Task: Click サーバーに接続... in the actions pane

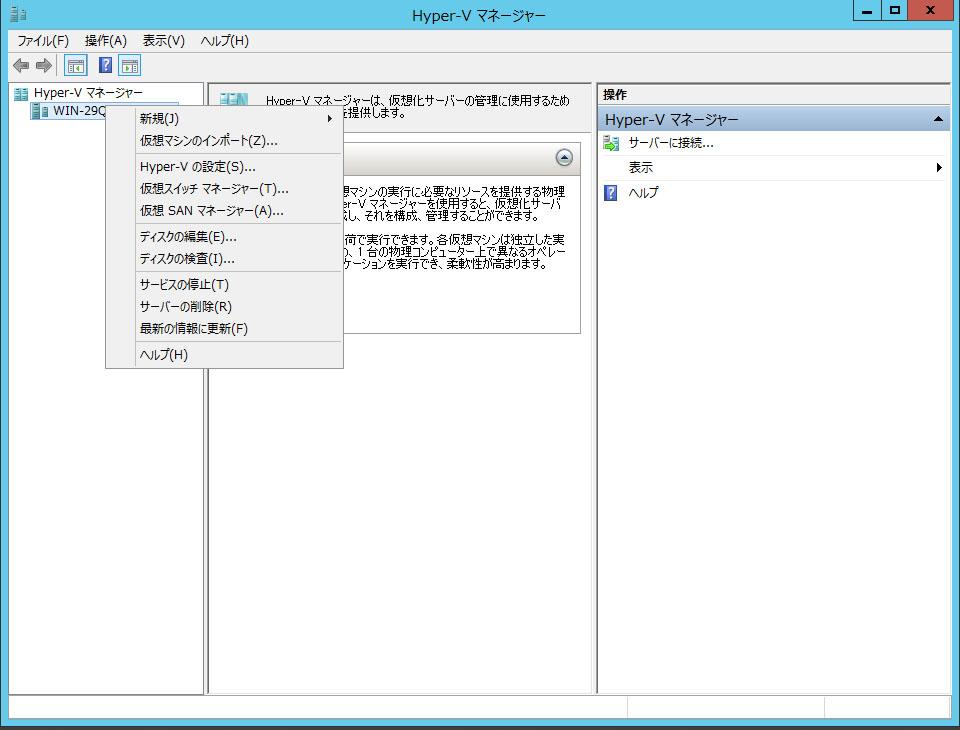Action: click(x=670, y=143)
